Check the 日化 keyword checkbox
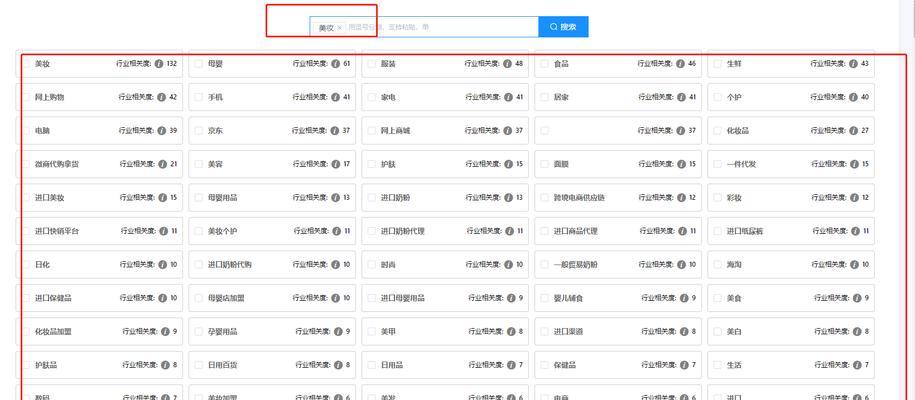Image resolution: width=915 pixels, height=400 pixels. tap(26, 265)
